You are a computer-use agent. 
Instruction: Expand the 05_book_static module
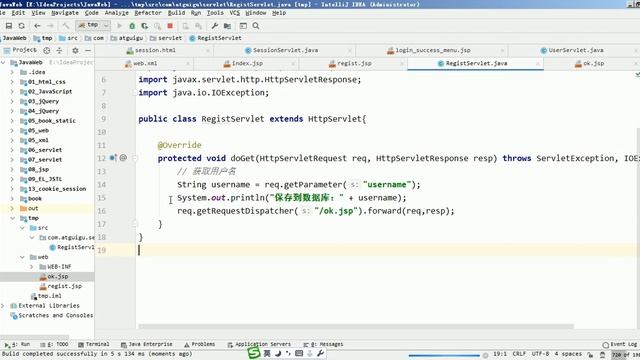pyautogui.click(x=12, y=121)
